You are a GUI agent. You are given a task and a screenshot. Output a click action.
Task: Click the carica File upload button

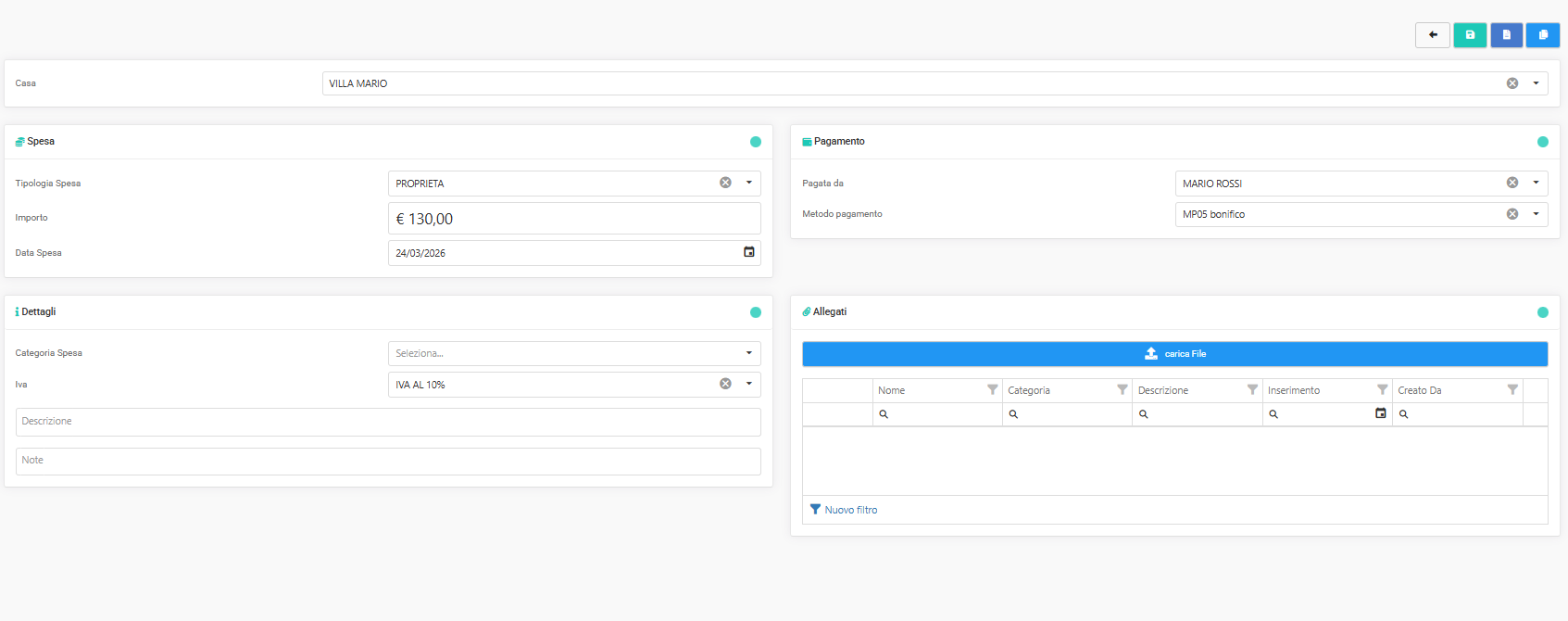(1174, 354)
